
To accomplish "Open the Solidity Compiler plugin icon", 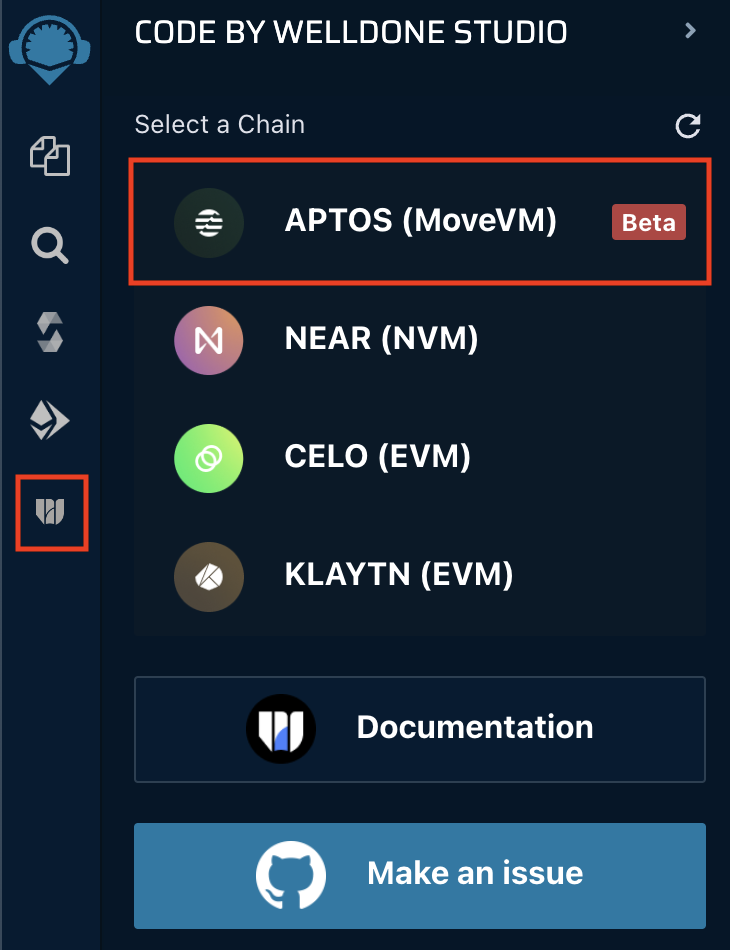I will [50, 332].
